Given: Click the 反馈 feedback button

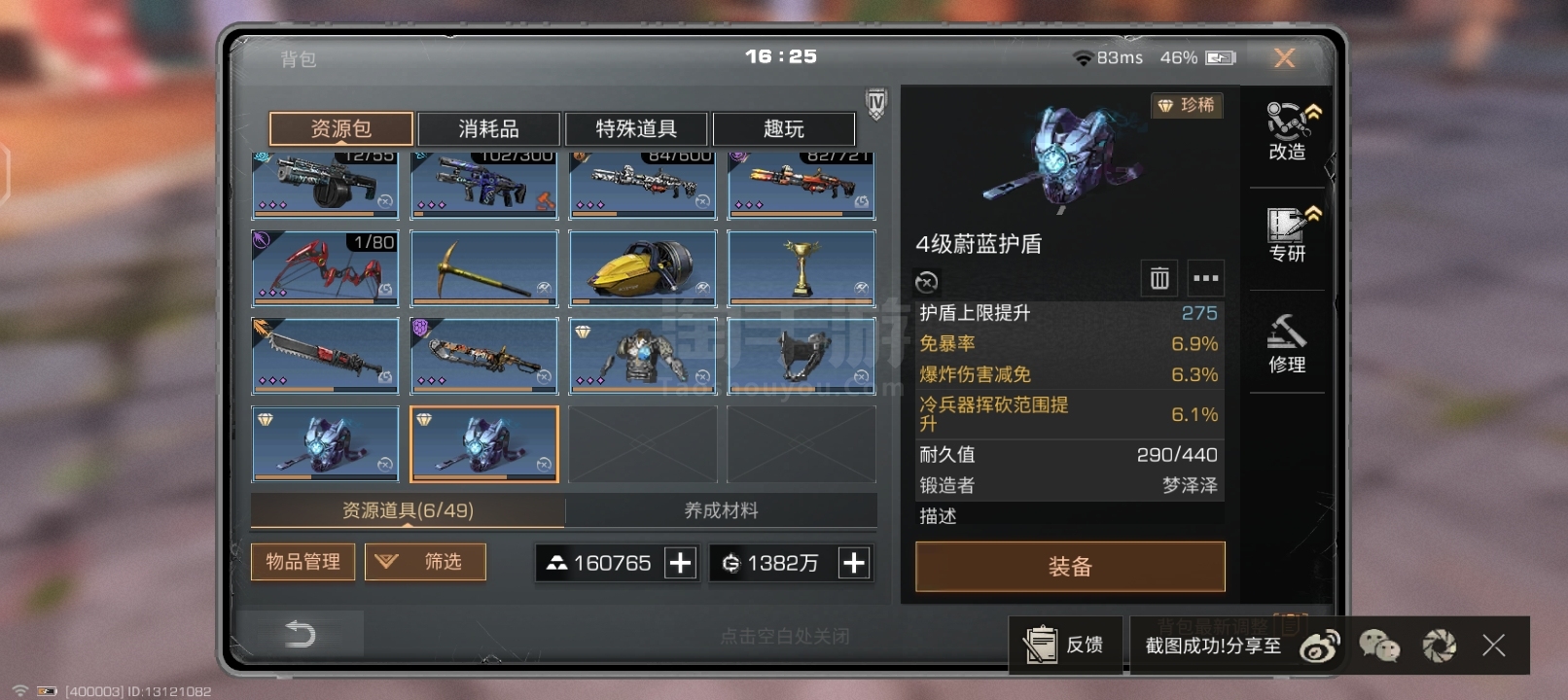Looking at the screenshot, I should [1066, 645].
